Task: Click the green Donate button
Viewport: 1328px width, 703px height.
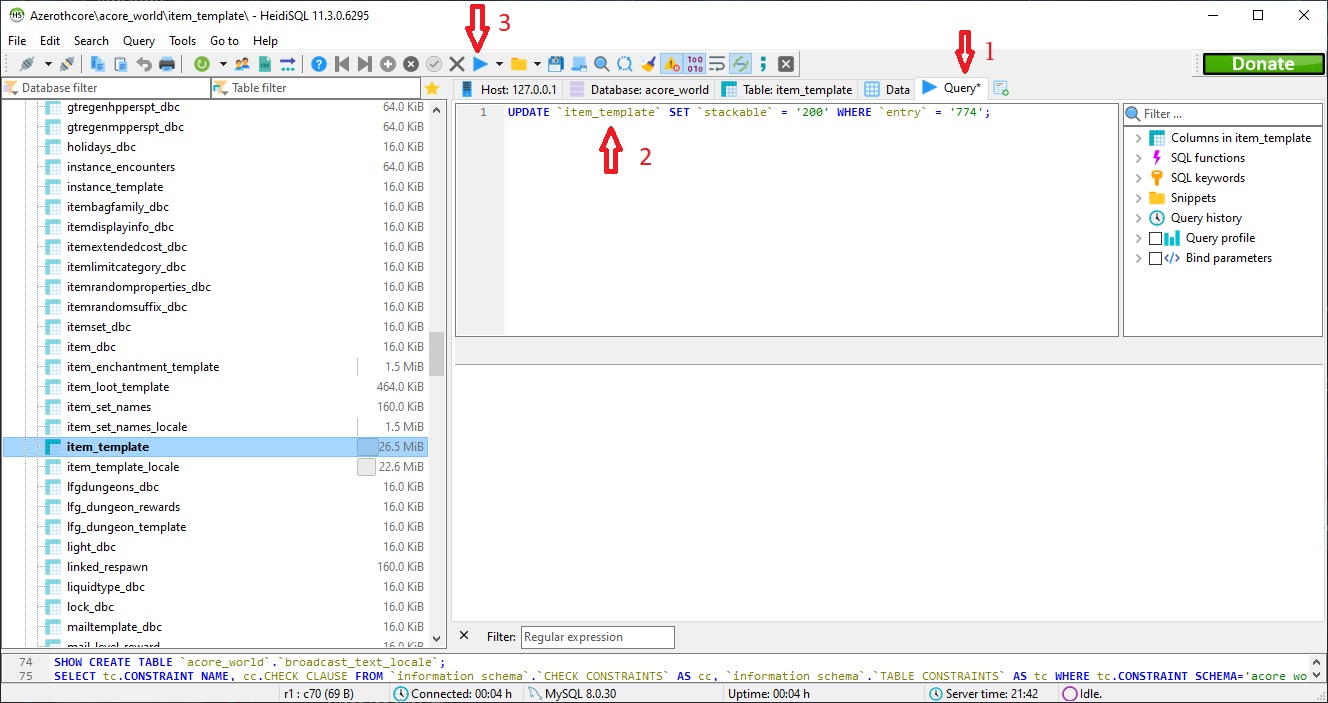Action: (x=1262, y=64)
